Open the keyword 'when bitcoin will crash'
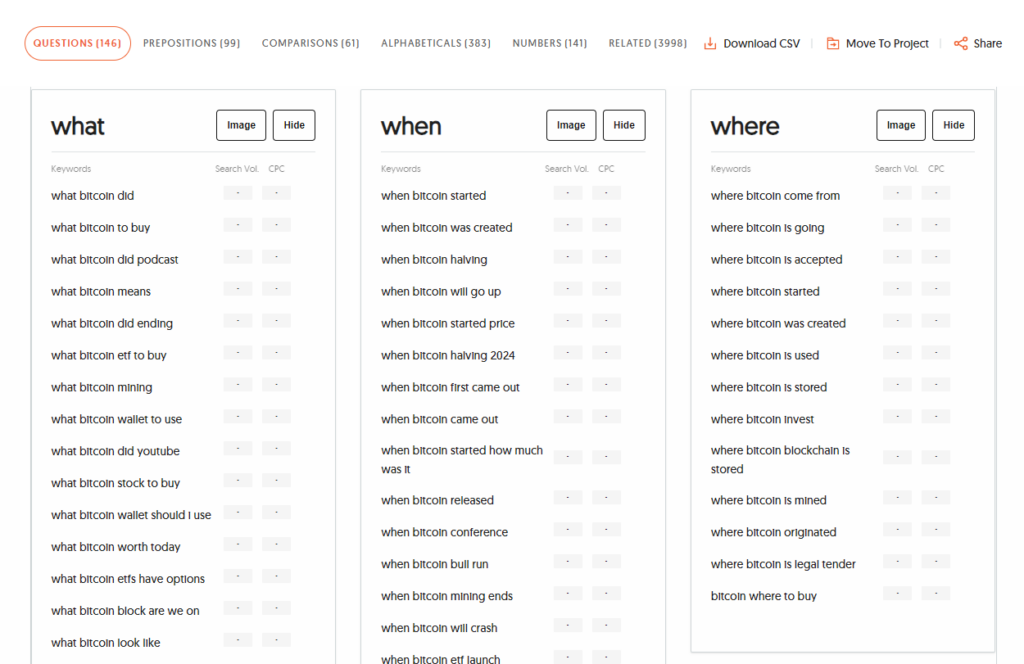The width and height of the screenshot is (1024, 664). point(440,627)
